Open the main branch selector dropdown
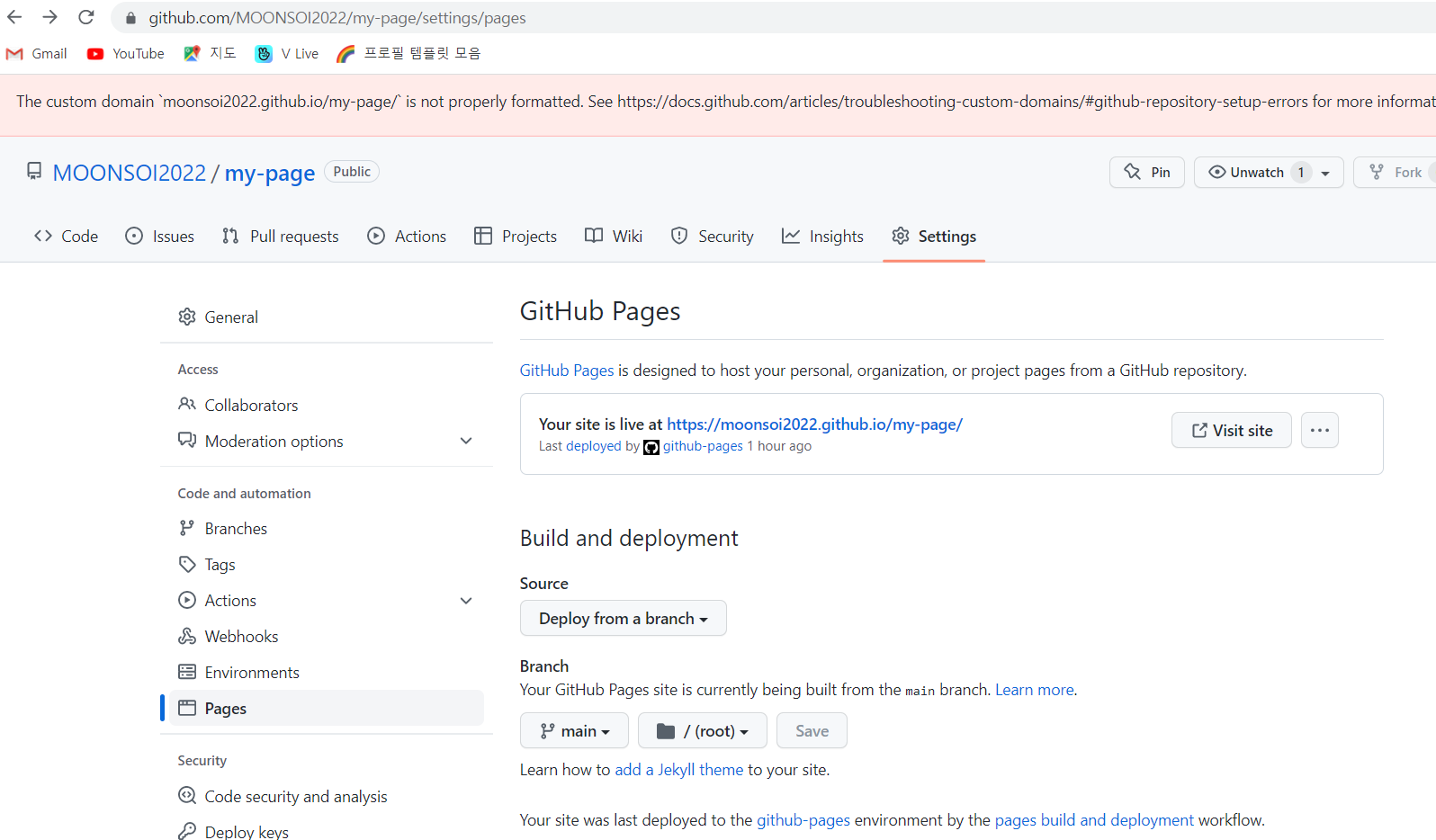This screenshot has height=840, width=1436. click(575, 730)
